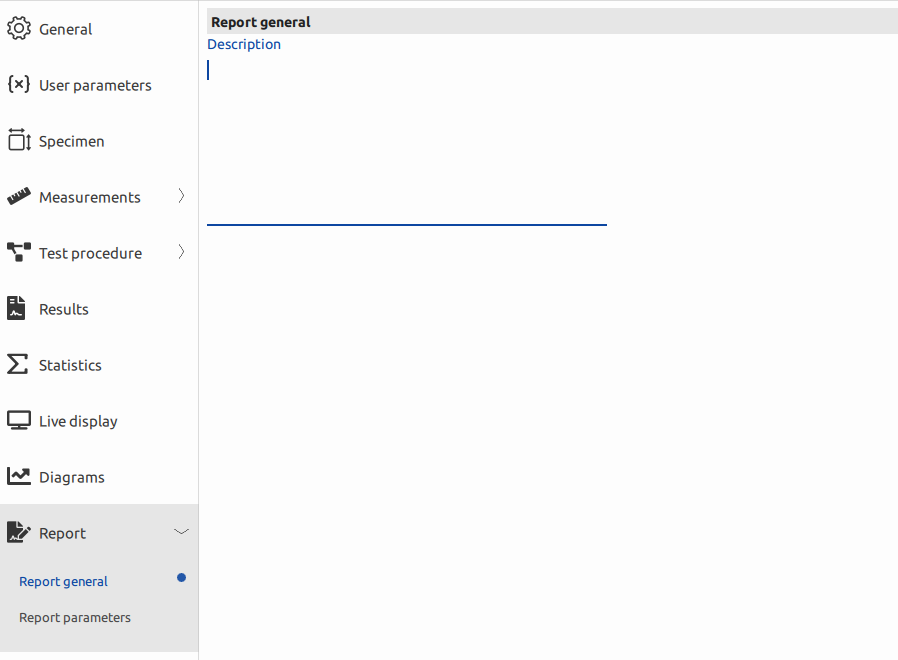
Task: Select the Results menu entry
Action: coord(64,309)
